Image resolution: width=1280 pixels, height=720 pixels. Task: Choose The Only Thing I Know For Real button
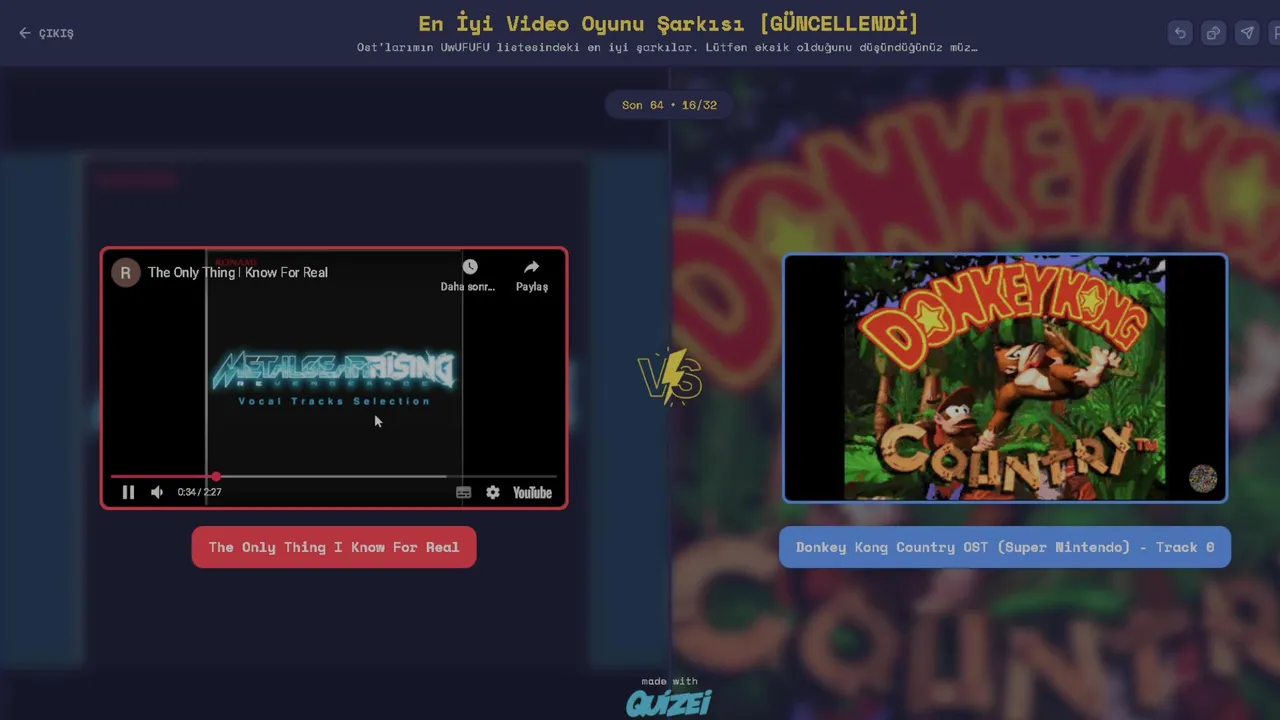[x=334, y=547]
